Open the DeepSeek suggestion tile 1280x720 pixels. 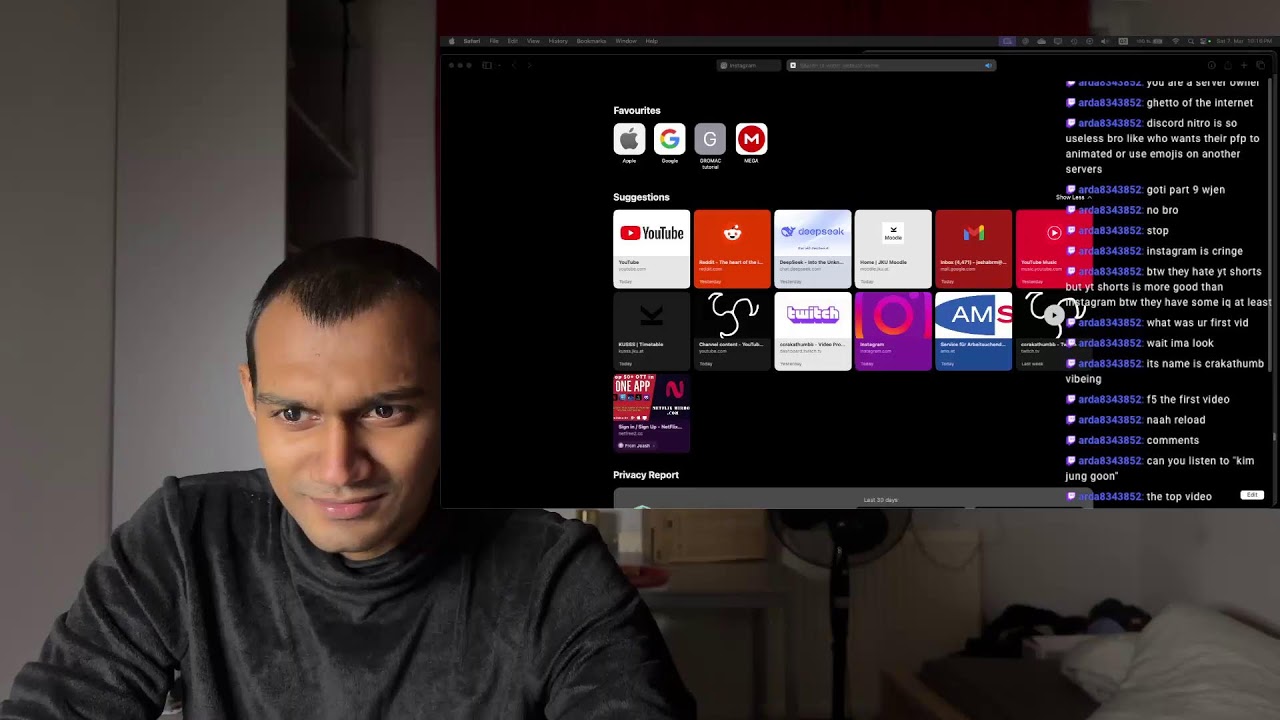pyautogui.click(x=813, y=248)
